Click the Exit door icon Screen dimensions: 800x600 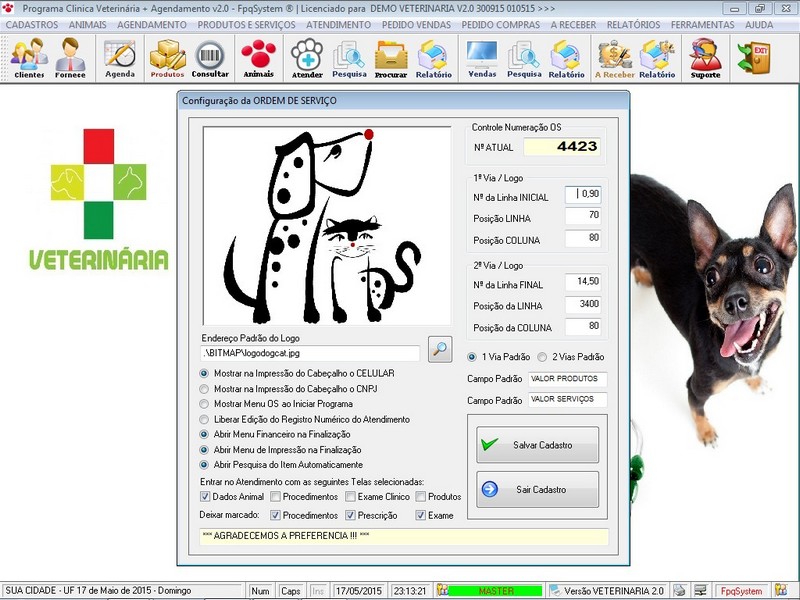pyautogui.click(x=754, y=57)
